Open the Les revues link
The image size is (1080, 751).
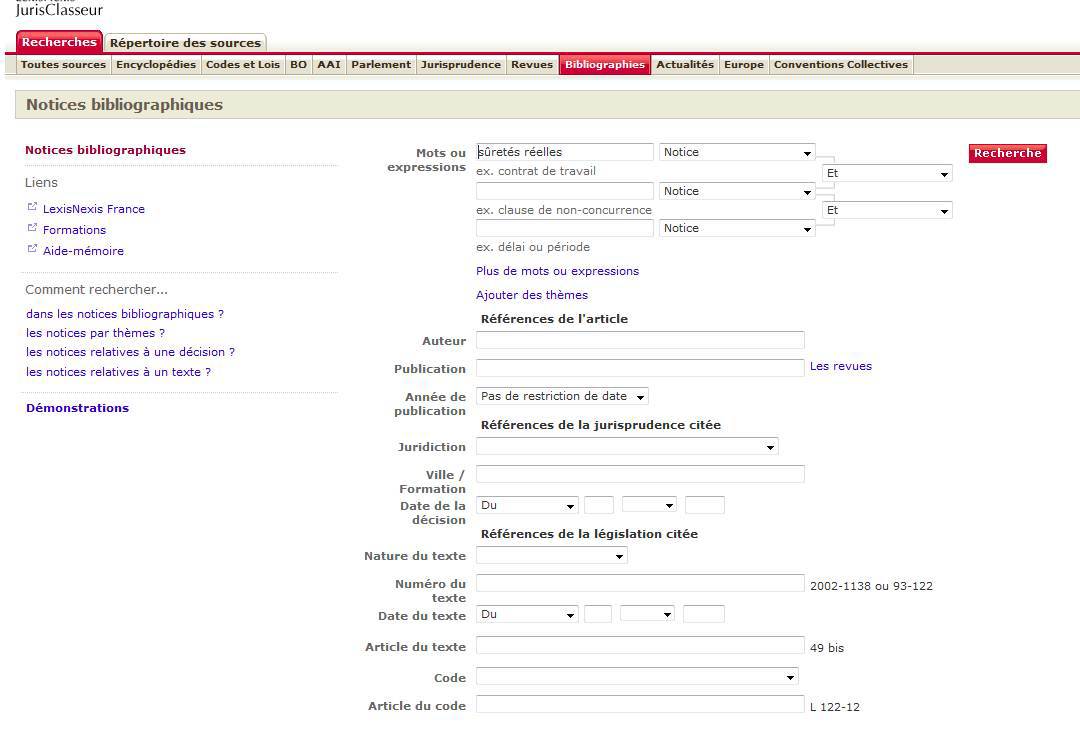(x=840, y=367)
